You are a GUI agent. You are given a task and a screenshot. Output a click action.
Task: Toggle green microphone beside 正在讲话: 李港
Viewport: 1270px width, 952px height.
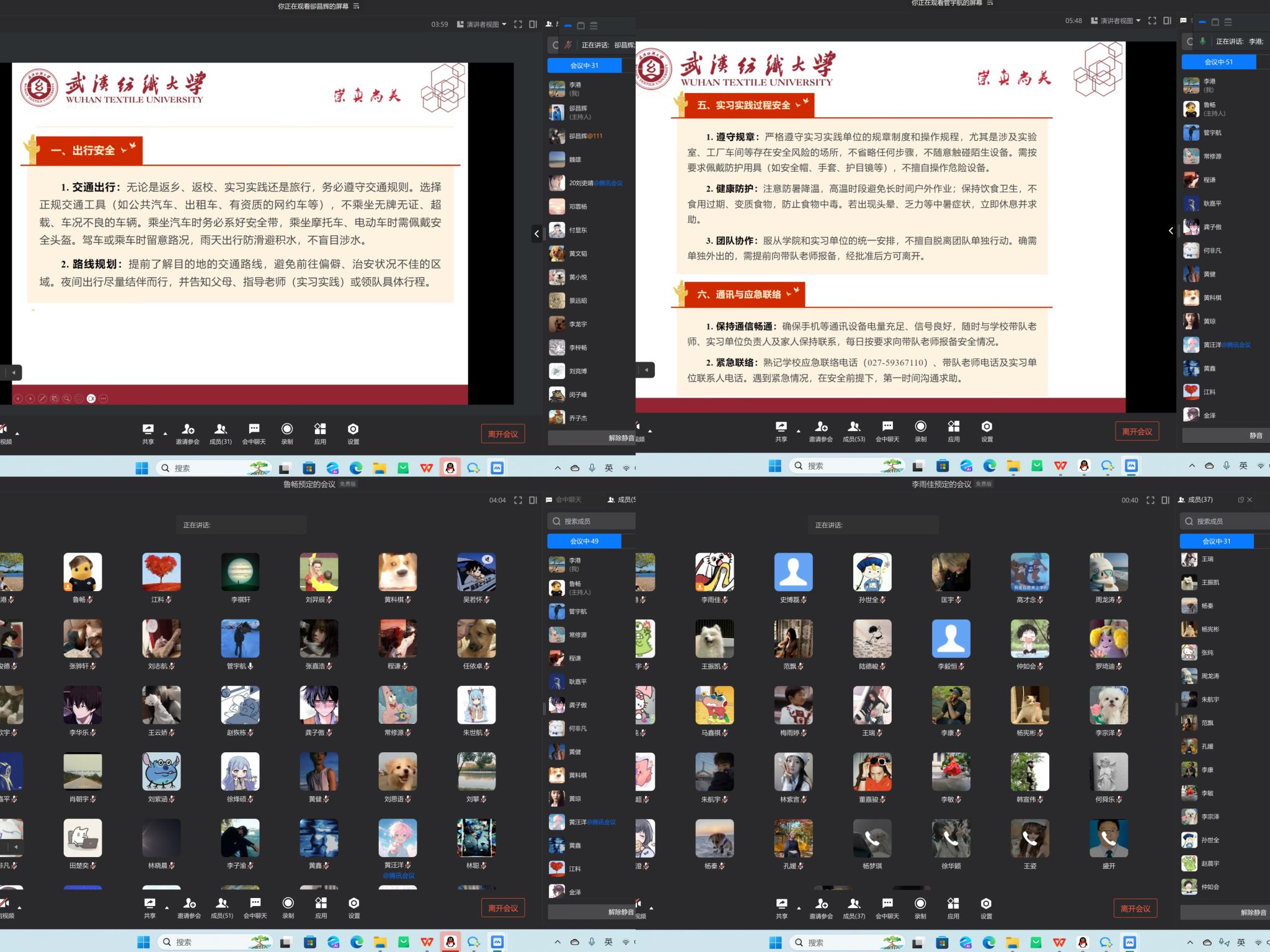point(1202,41)
